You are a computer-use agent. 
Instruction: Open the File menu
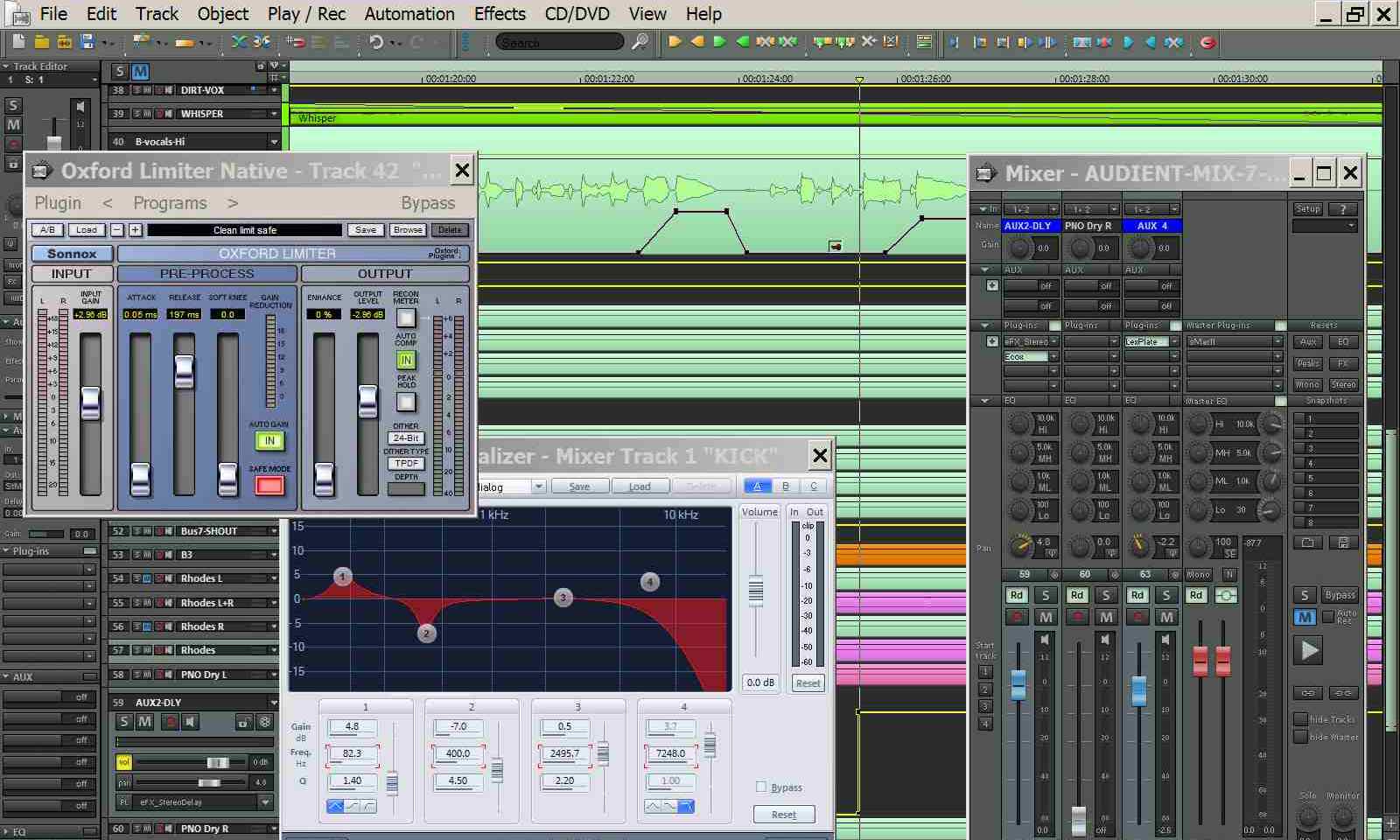[x=53, y=13]
